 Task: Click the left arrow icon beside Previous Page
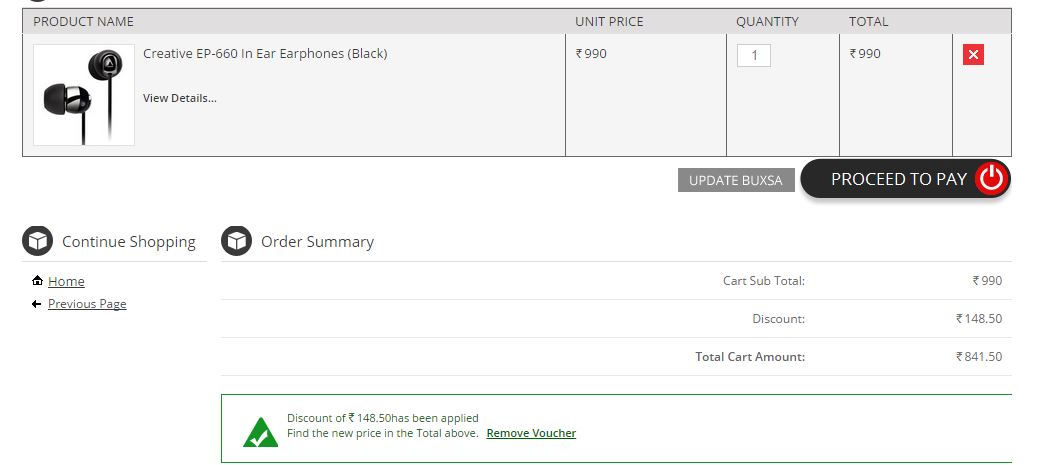pyautogui.click(x=37, y=304)
